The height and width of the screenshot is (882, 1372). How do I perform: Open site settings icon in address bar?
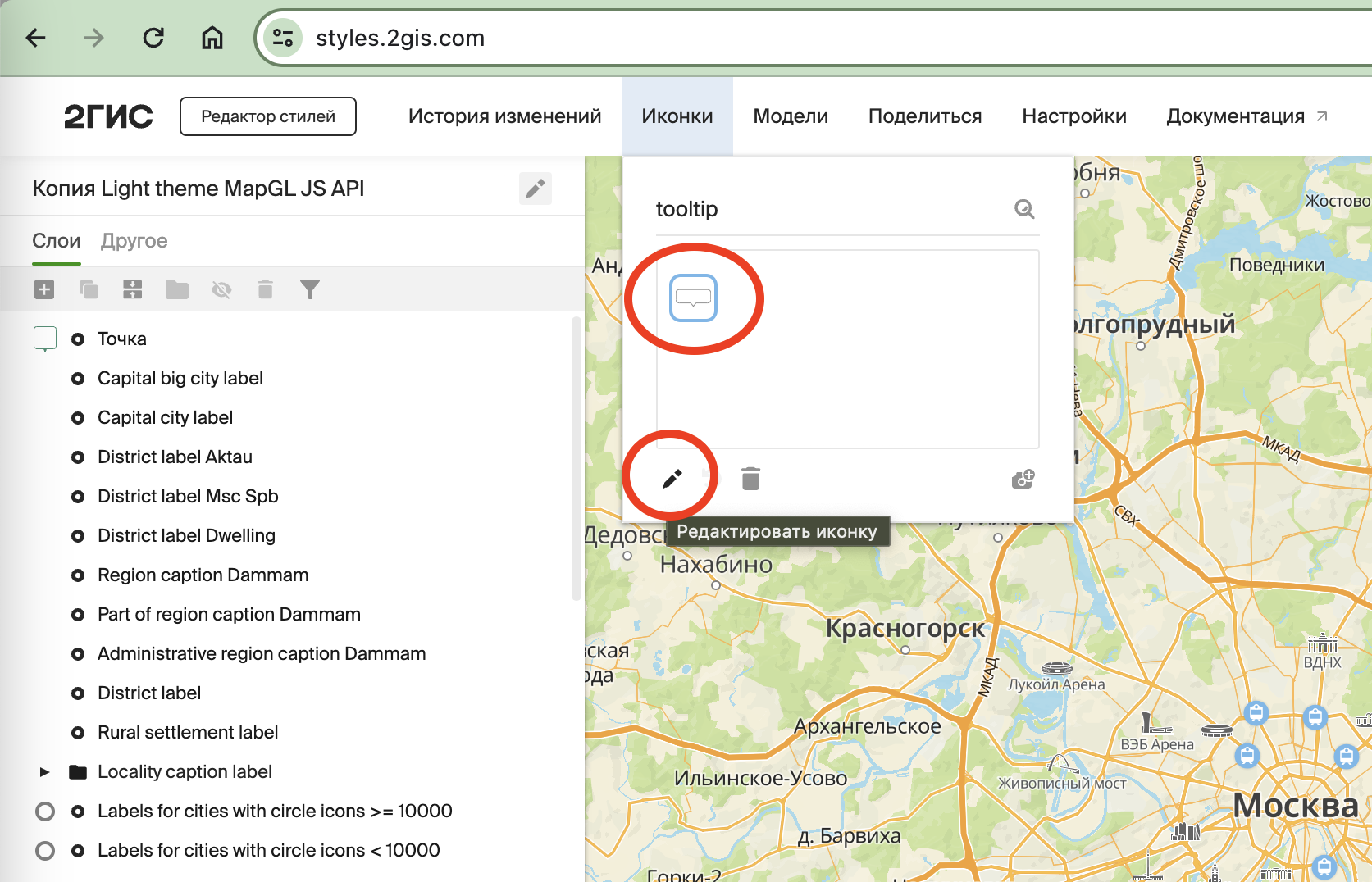[x=283, y=38]
